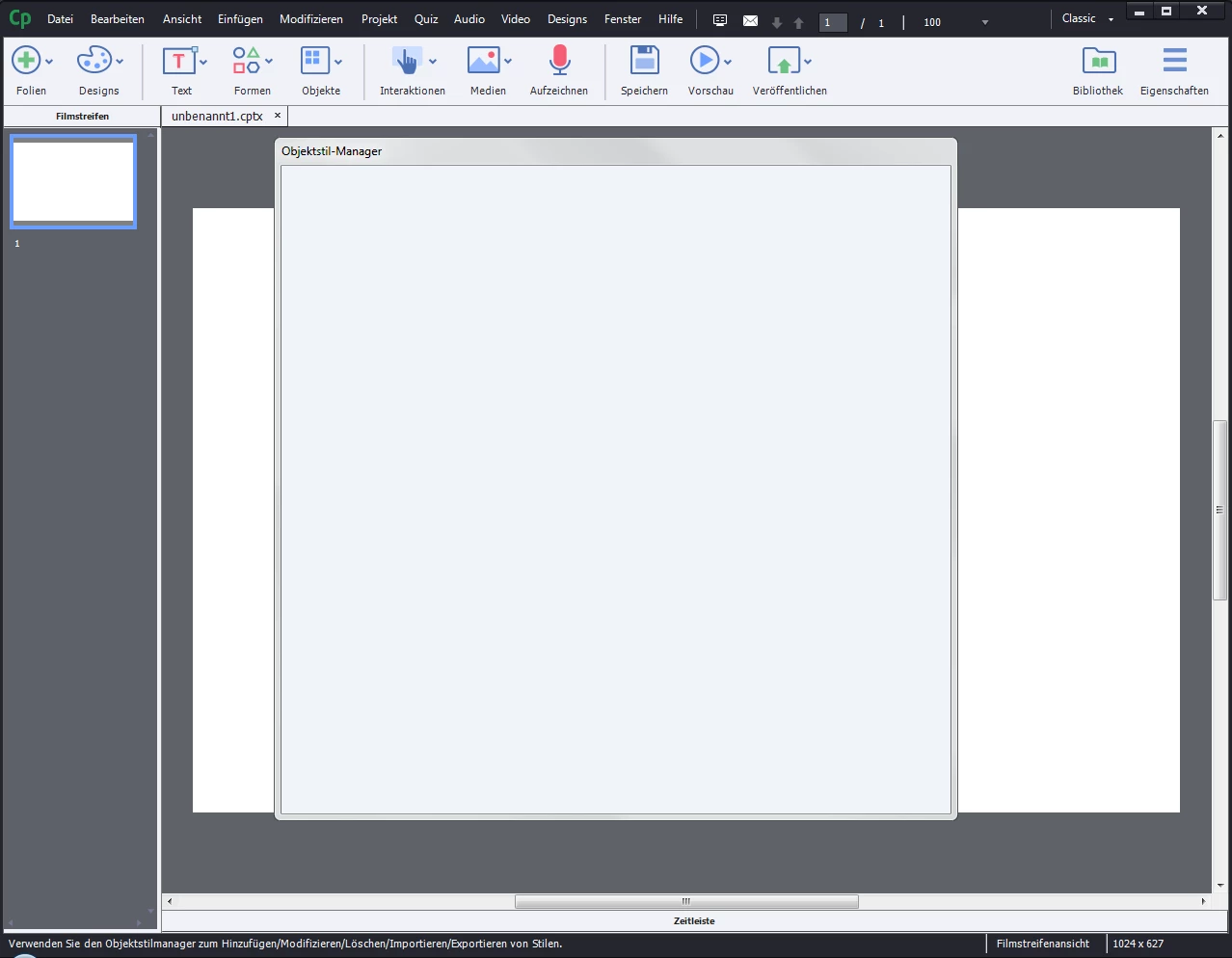Viewport: 1232px width, 958px height.
Task: Open the Objekte icon
Action: point(315,61)
